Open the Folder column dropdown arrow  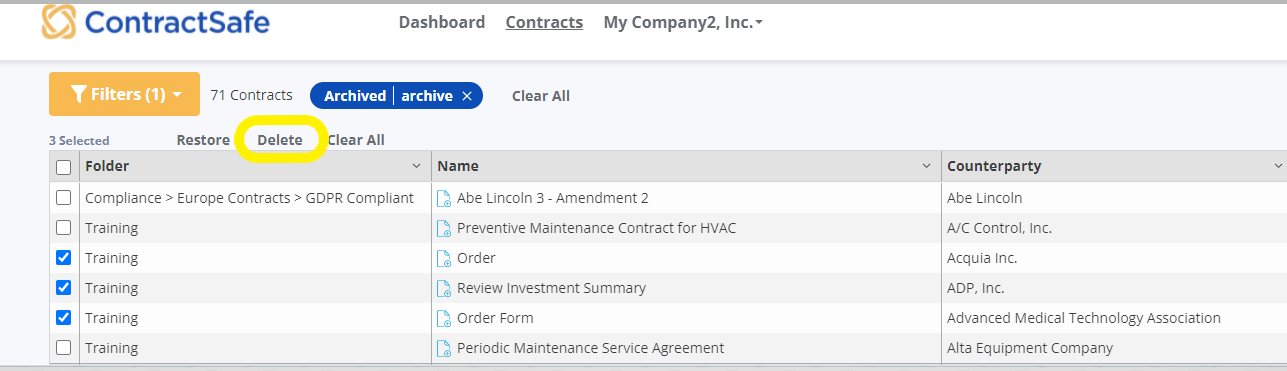[x=417, y=166]
